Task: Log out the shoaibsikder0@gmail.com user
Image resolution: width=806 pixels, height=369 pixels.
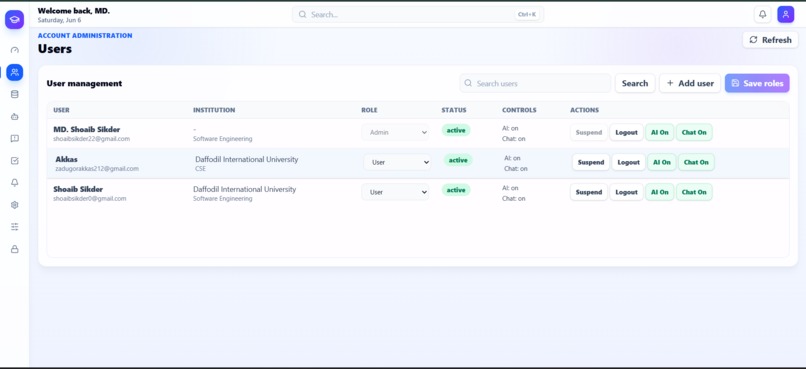Action: pos(626,192)
